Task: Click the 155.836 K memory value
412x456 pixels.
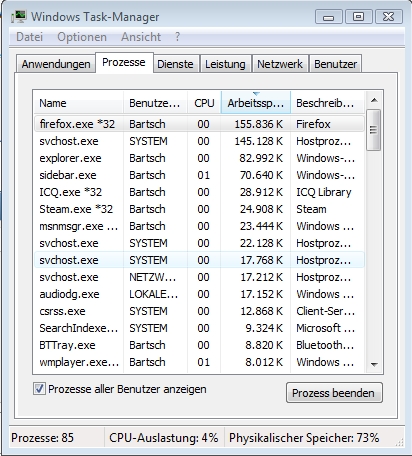Action: 259,124
